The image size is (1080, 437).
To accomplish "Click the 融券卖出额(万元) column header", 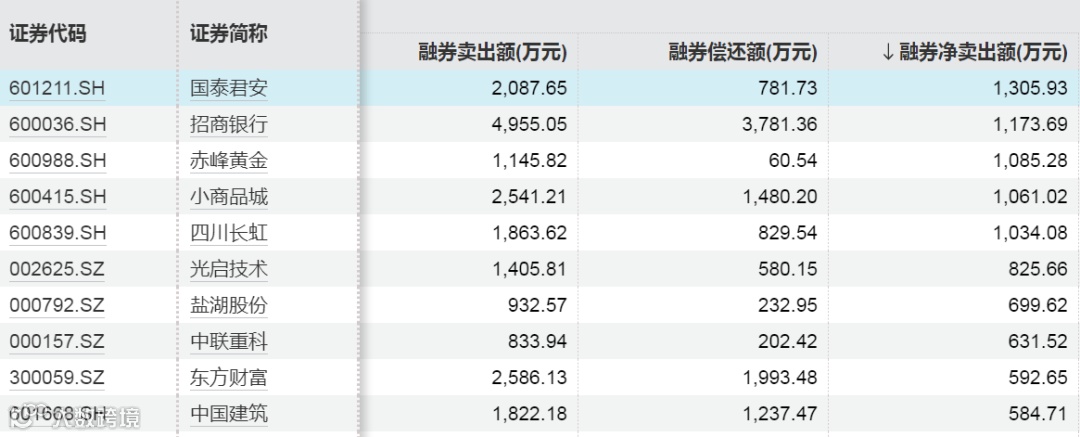I will [492, 52].
